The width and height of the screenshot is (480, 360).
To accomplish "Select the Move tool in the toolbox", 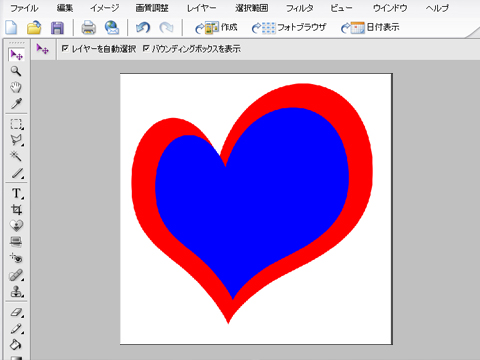I will click(x=16, y=55).
